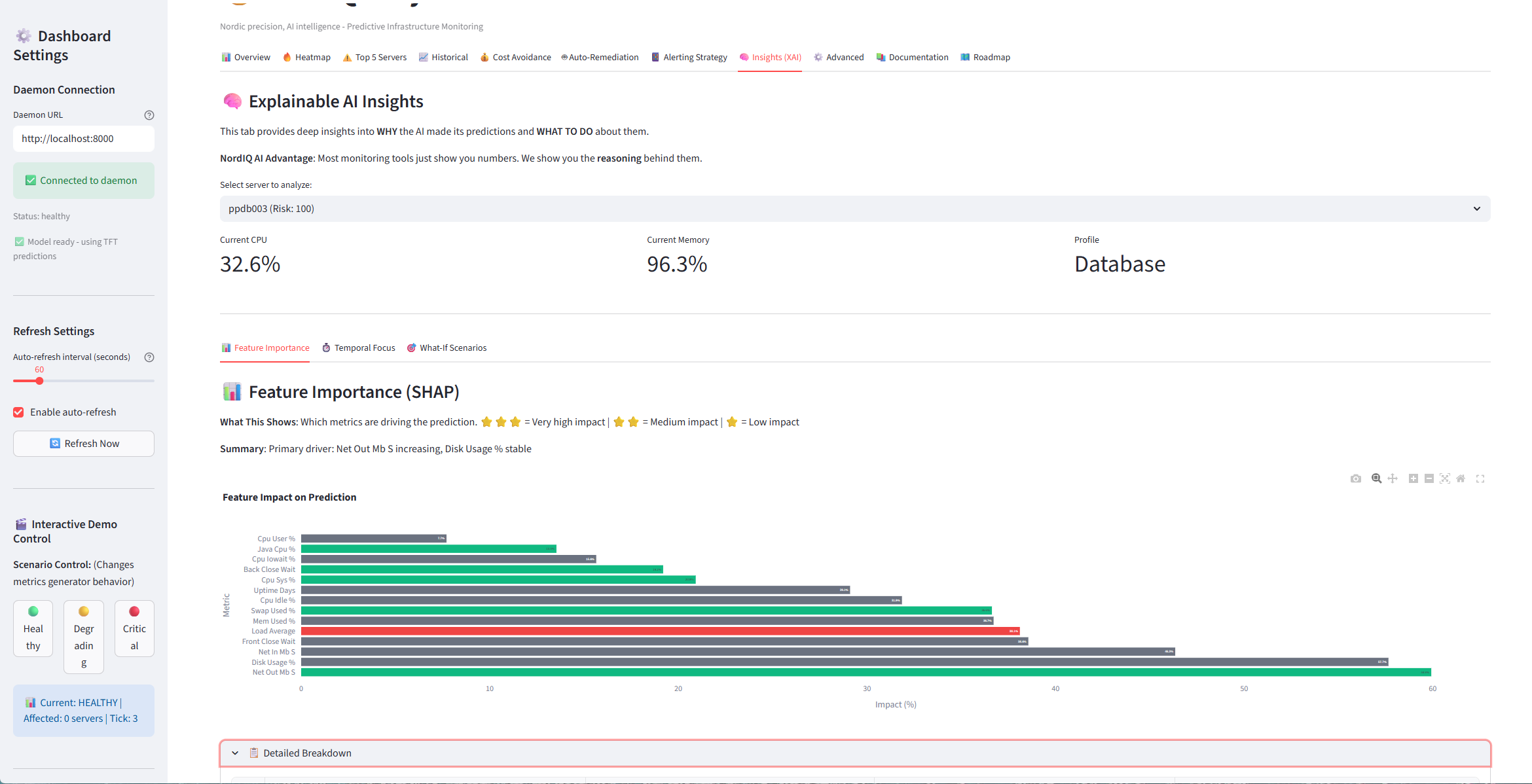
Task: Click Daemon URL help question mark
Action: (149, 115)
